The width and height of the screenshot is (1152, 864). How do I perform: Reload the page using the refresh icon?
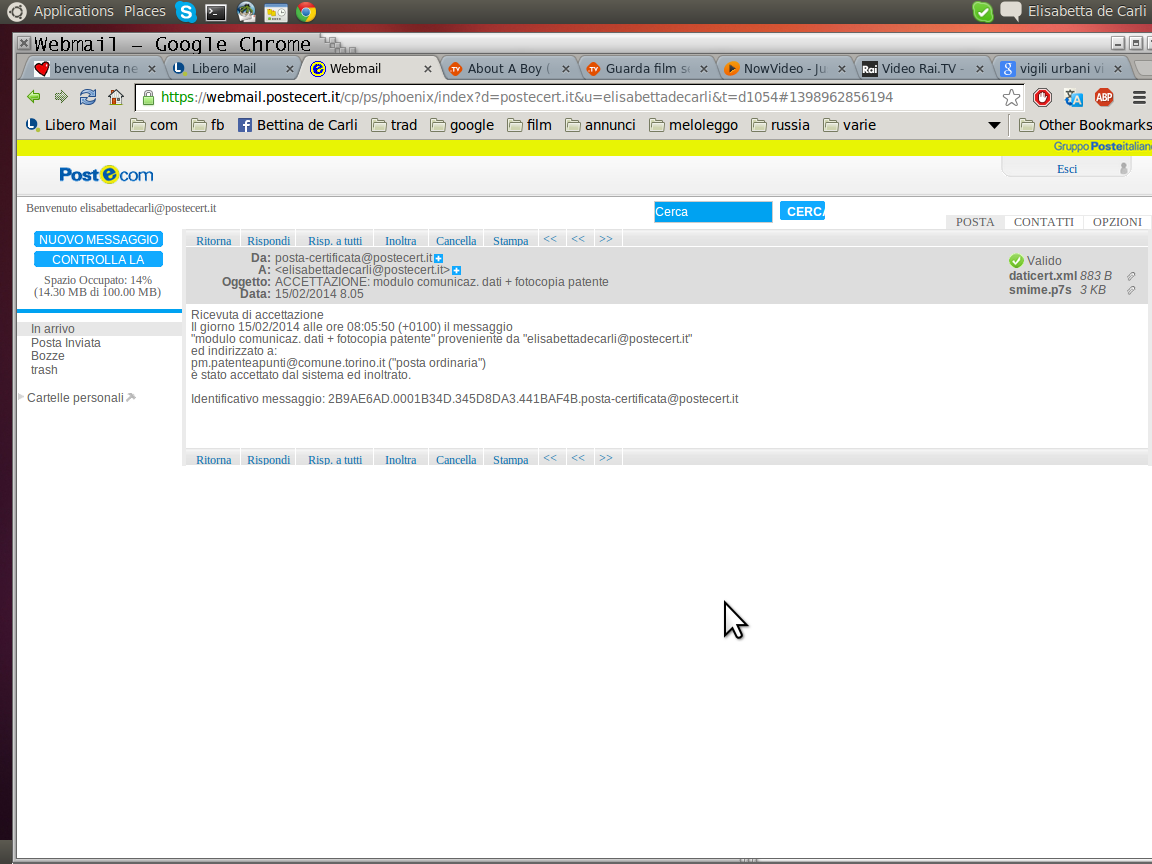click(x=88, y=97)
